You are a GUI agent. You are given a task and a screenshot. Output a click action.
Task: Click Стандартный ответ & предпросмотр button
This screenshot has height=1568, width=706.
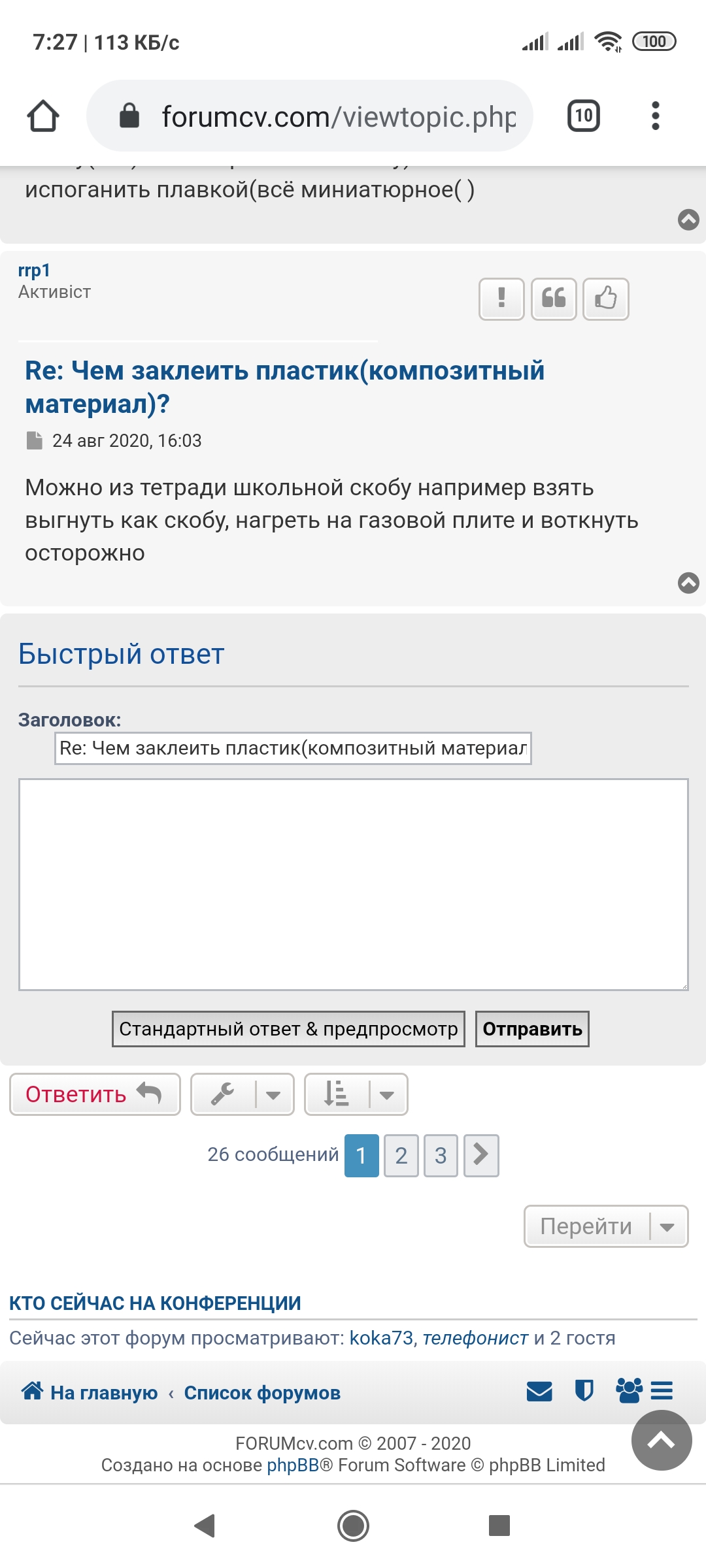coord(288,1029)
